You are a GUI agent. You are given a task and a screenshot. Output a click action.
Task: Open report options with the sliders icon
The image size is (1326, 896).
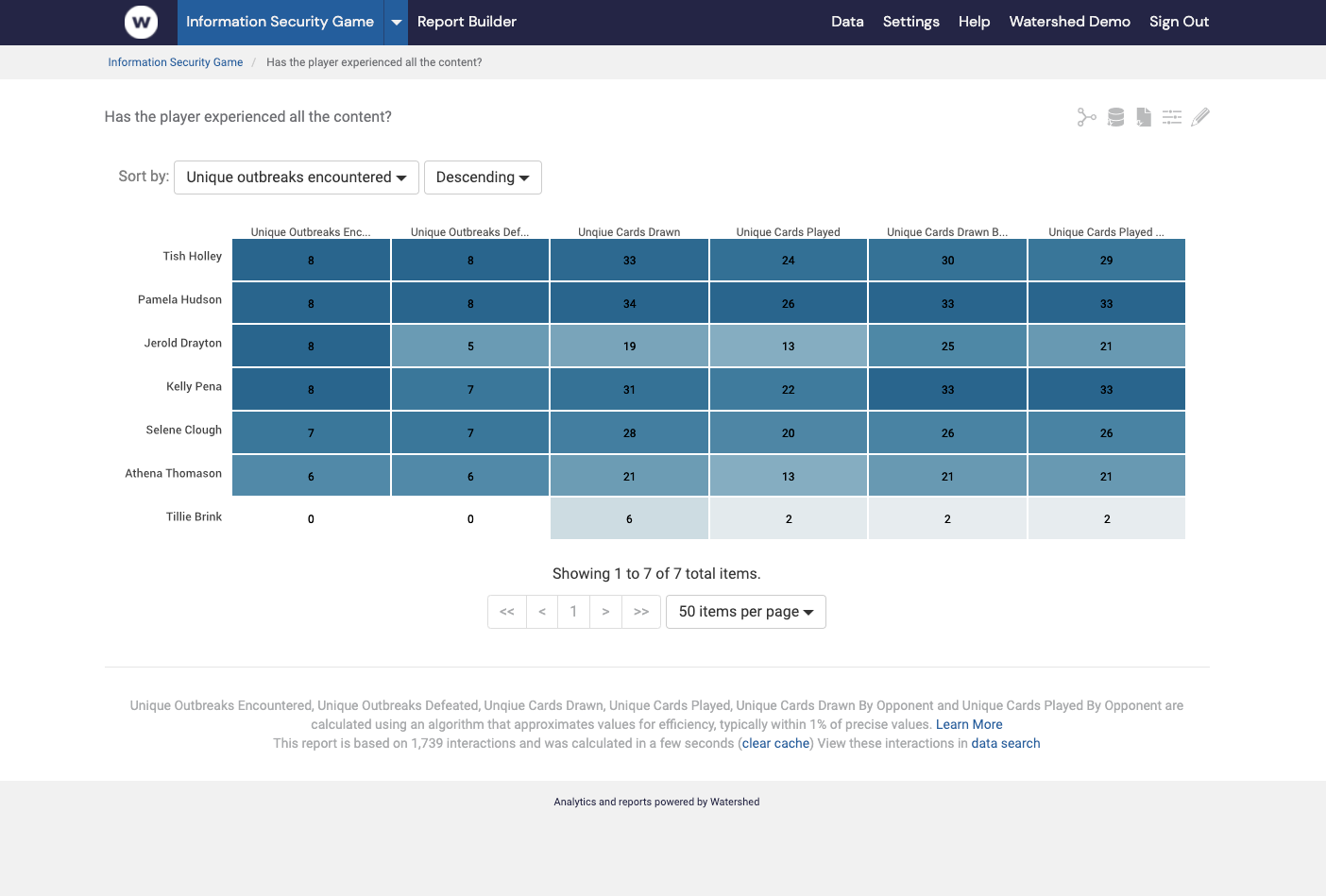(1172, 116)
